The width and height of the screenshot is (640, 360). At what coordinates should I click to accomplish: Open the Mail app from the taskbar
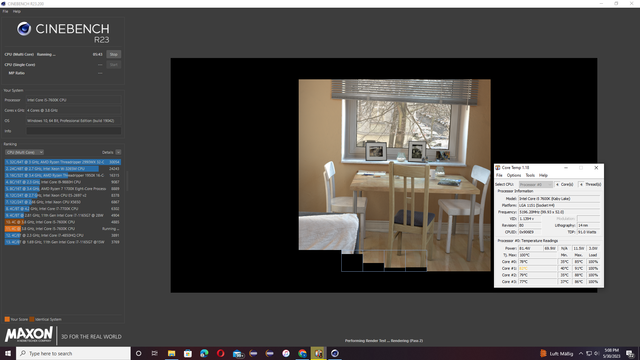(x=238, y=353)
